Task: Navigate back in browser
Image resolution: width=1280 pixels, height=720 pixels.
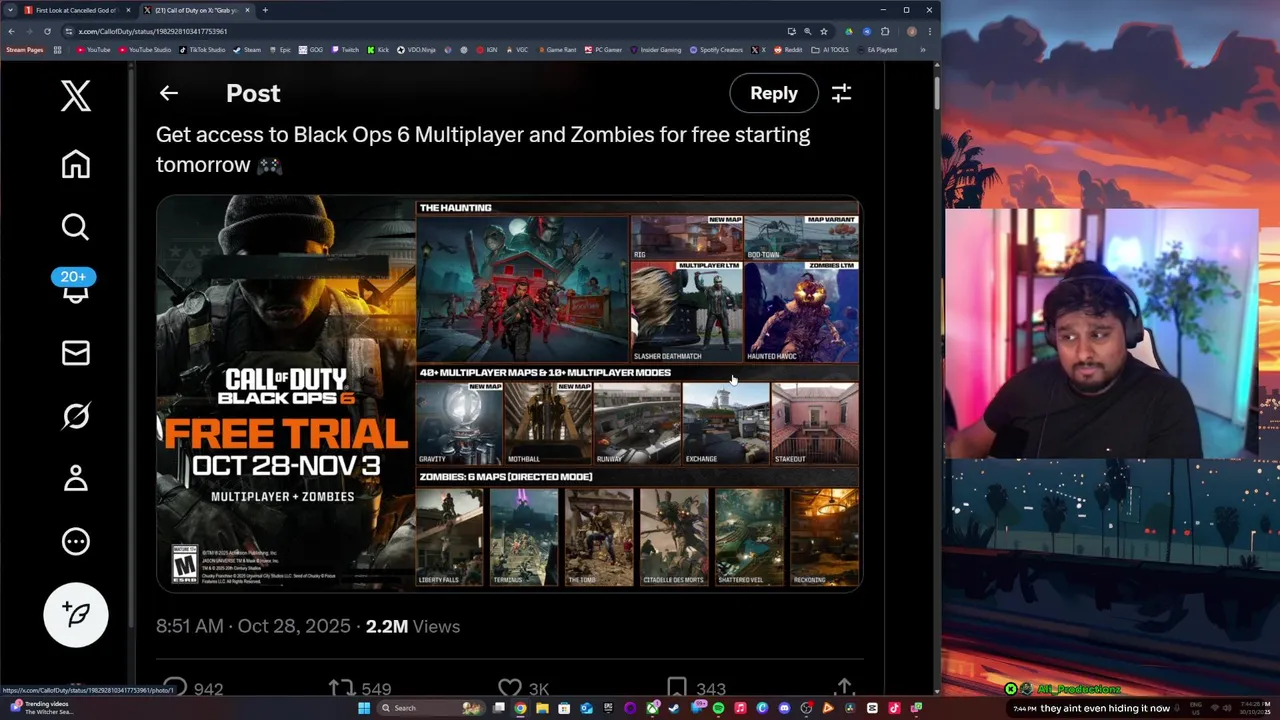Action: coord(11,31)
